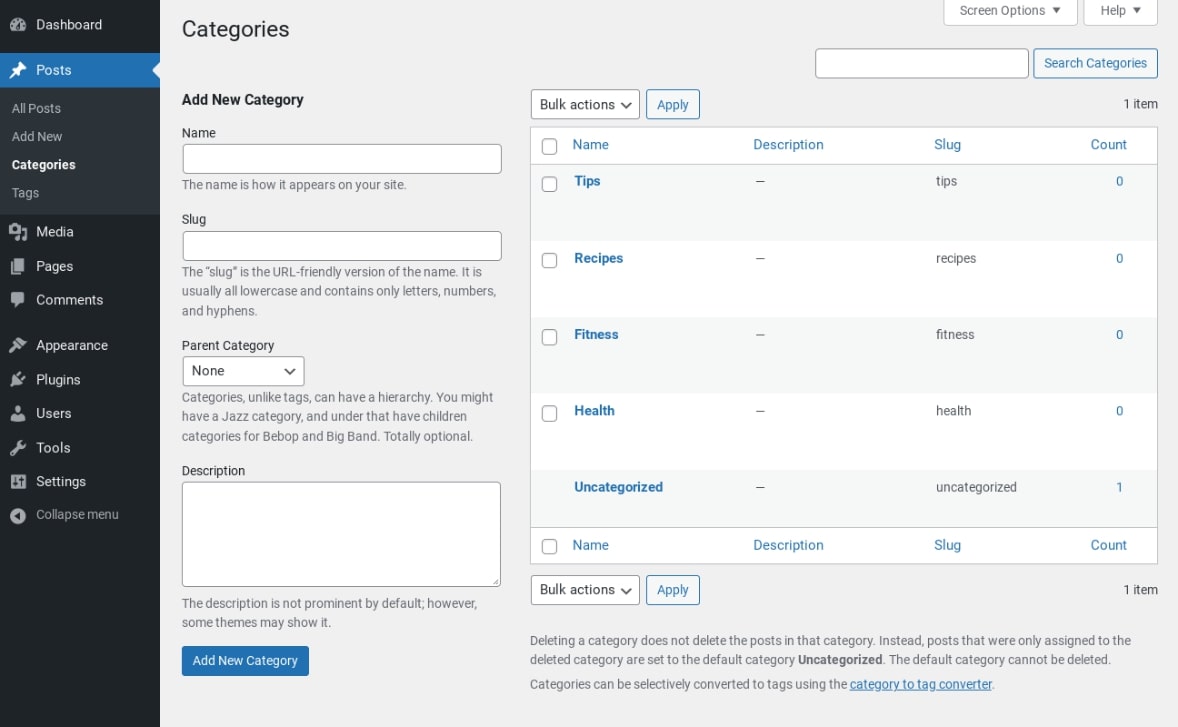This screenshot has height=727, width=1178.
Task: Click the Count value for Uncategorized
Action: 1118,487
